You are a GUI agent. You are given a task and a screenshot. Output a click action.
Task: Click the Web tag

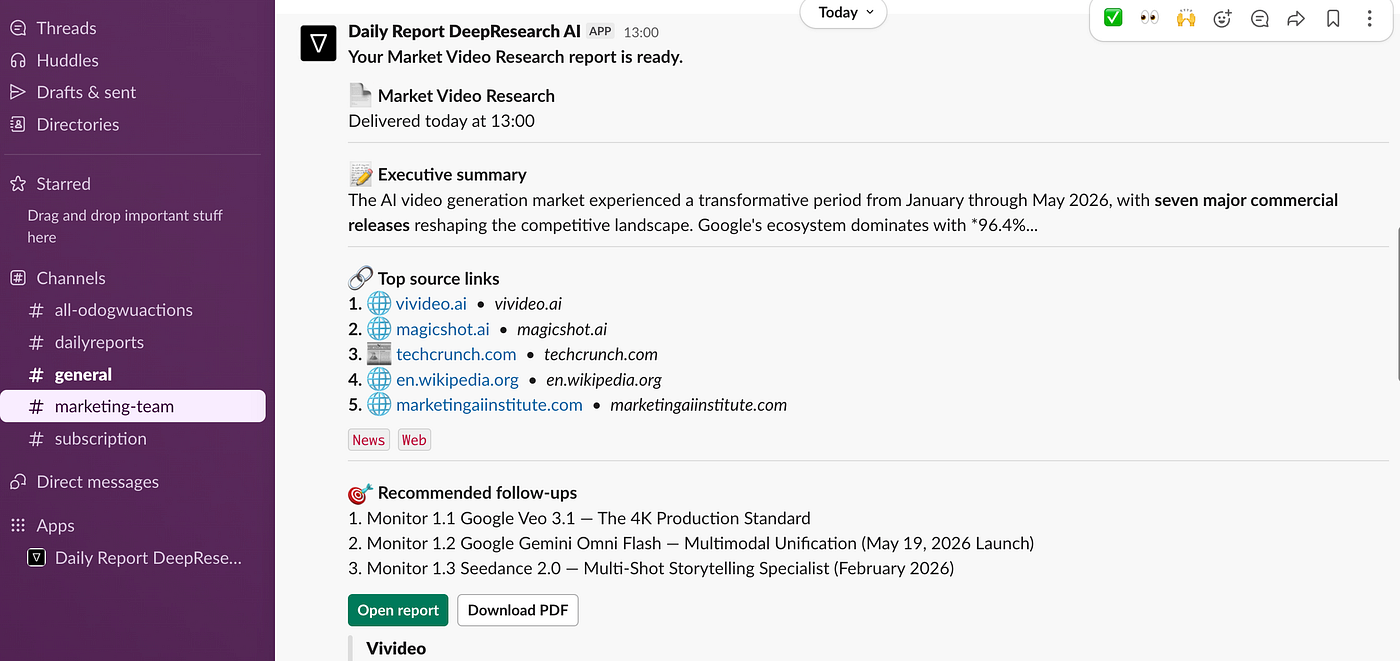[414, 440]
